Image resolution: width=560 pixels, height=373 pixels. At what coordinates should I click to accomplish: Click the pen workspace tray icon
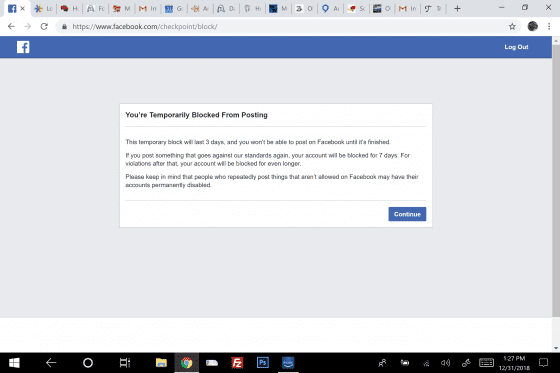point(466,363)
